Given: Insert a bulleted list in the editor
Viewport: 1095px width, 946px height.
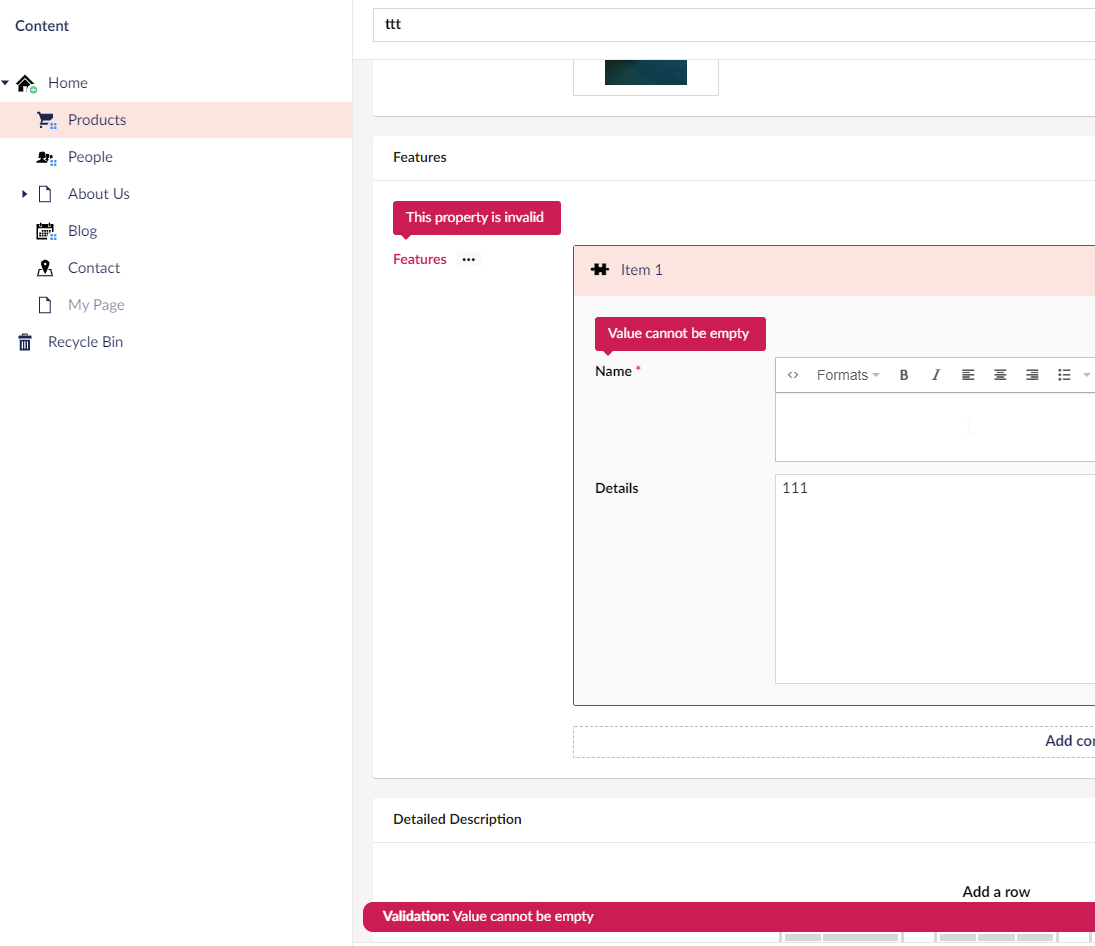Looking at the screenshot, I should (1064, 374).
